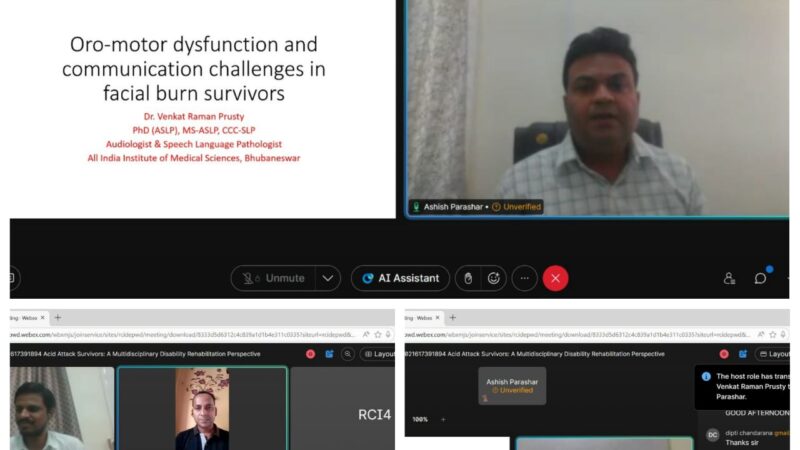Image resolution: width=800 pixels, height=450 pixels.
Task: Click the webex.com address bar in left browser
Action: pyautogui.click(x=180, y=336)
